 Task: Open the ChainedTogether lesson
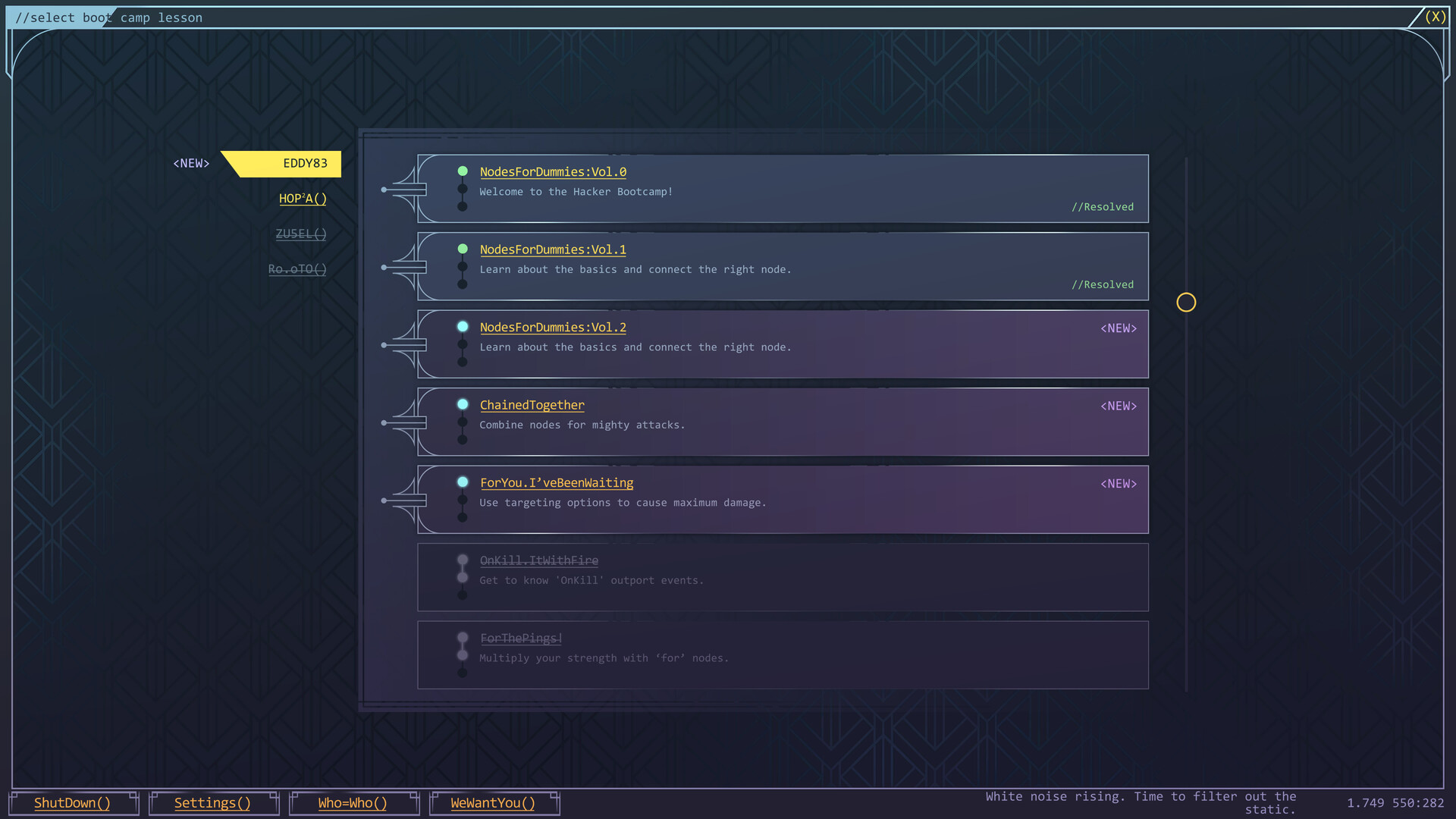point(532,404)
